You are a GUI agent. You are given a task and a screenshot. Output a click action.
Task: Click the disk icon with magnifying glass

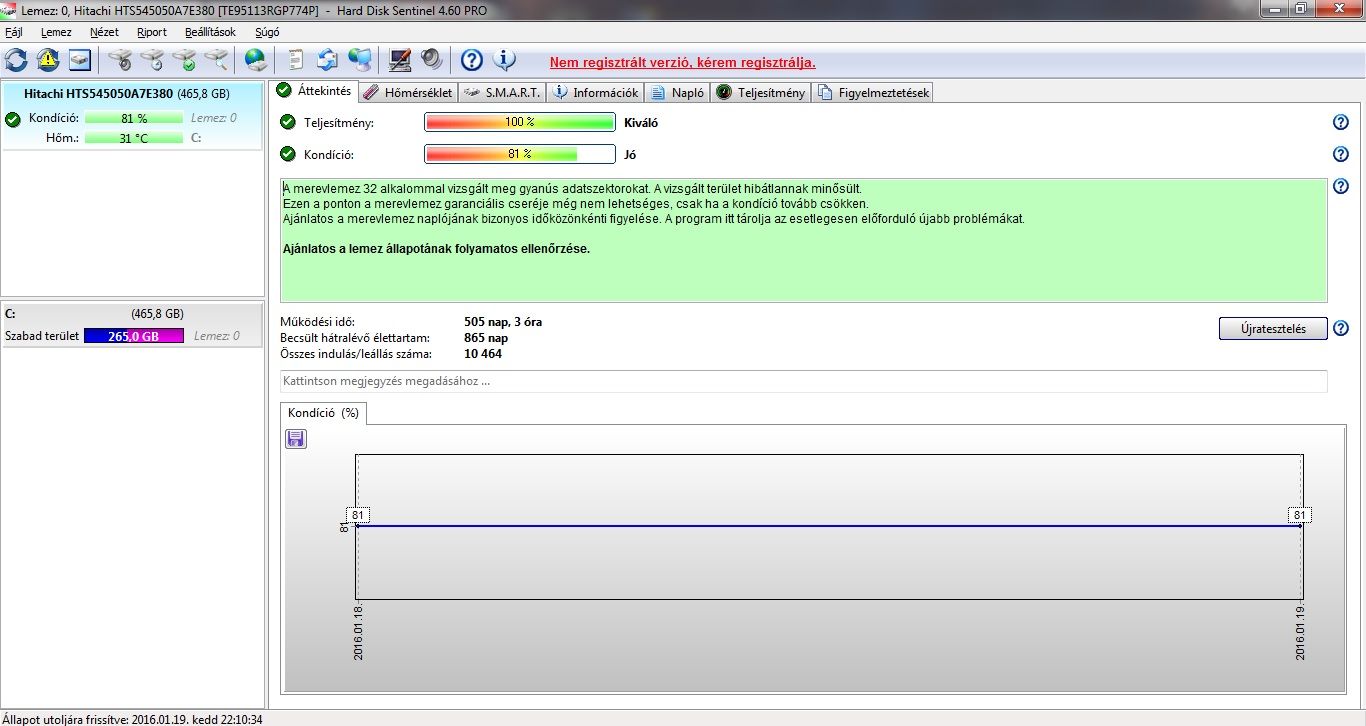216,60
